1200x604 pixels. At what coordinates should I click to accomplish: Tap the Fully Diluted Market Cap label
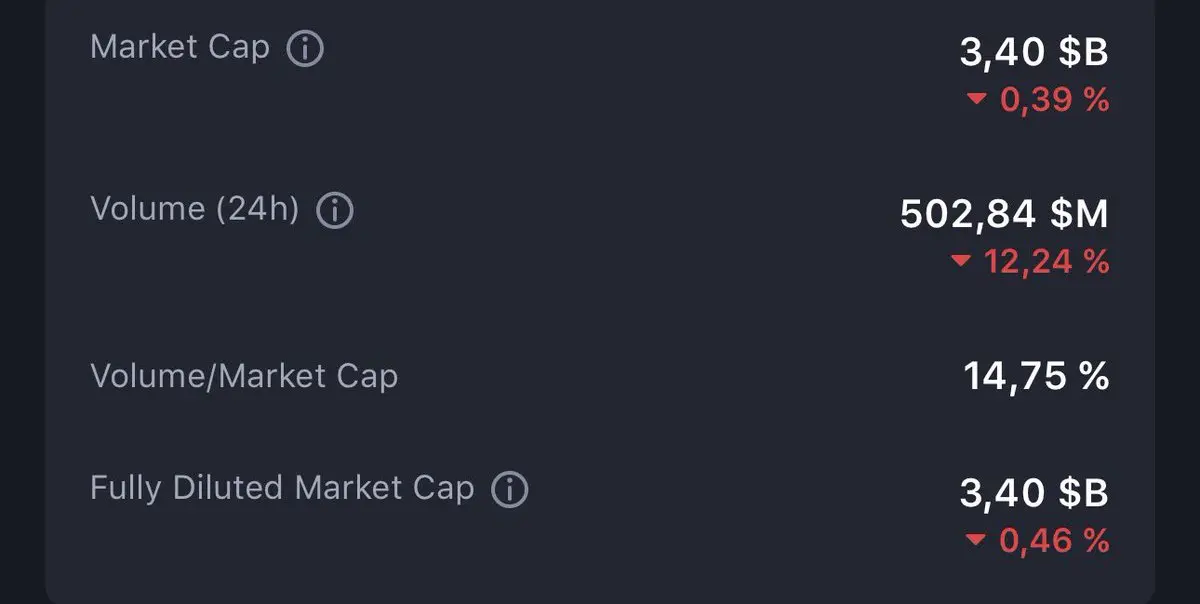[282, 488]
